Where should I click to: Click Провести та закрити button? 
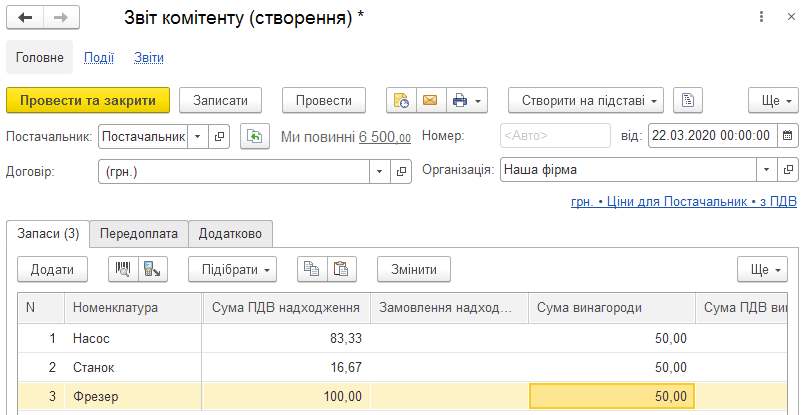[x=88, y=101]
